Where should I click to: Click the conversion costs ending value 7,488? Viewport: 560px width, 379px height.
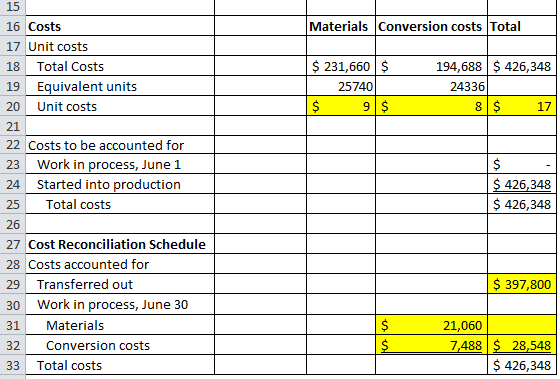[x=431, y=345]
